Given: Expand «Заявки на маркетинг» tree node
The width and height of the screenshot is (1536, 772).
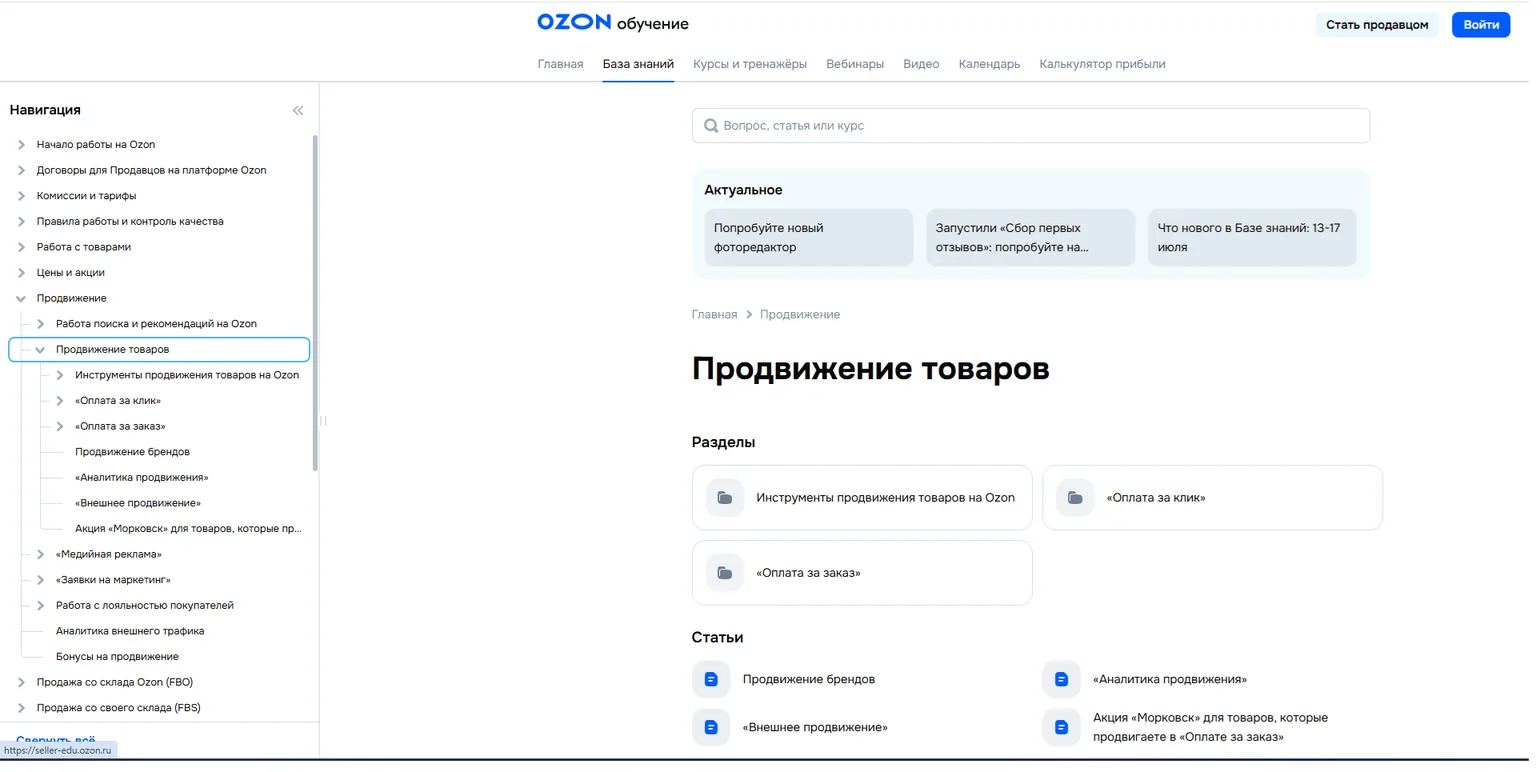Looking at the screenshot, I should pyautogui.click(x=40, y=580).
